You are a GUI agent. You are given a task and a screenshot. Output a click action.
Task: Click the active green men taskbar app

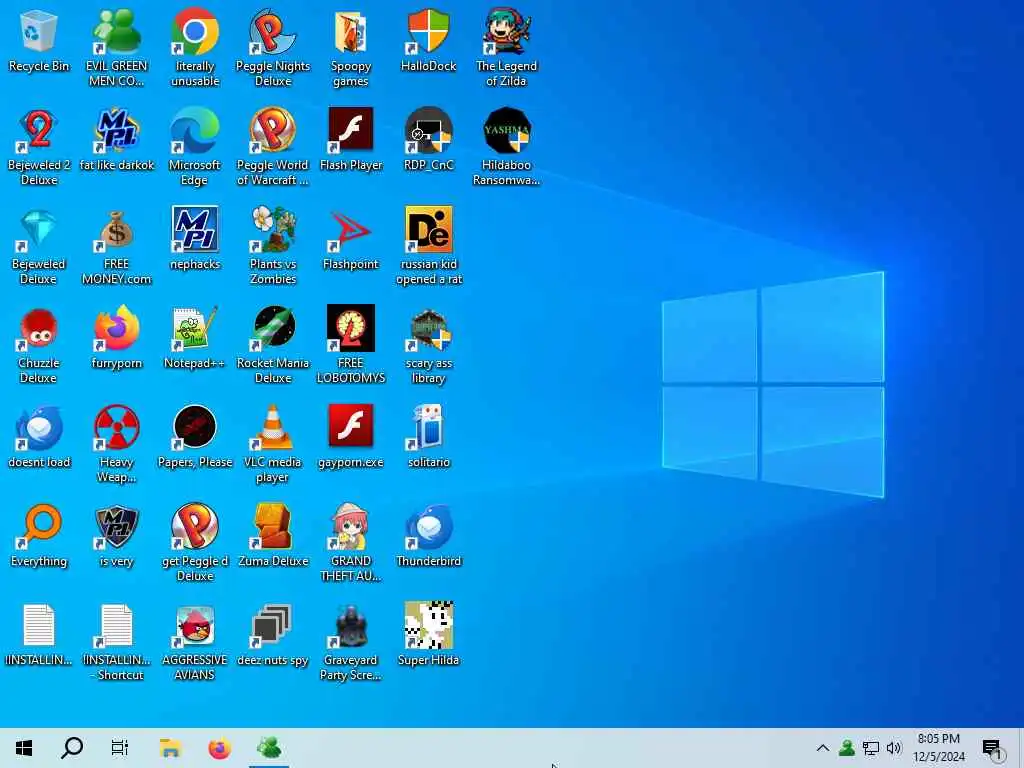[x=269, y=748]
